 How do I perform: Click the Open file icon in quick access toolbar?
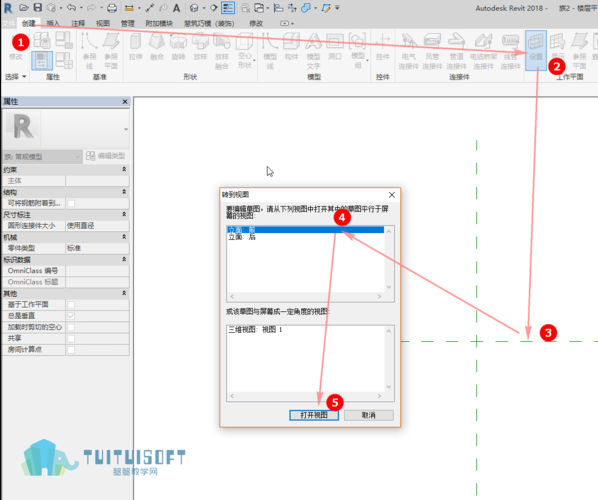point(24,7)
